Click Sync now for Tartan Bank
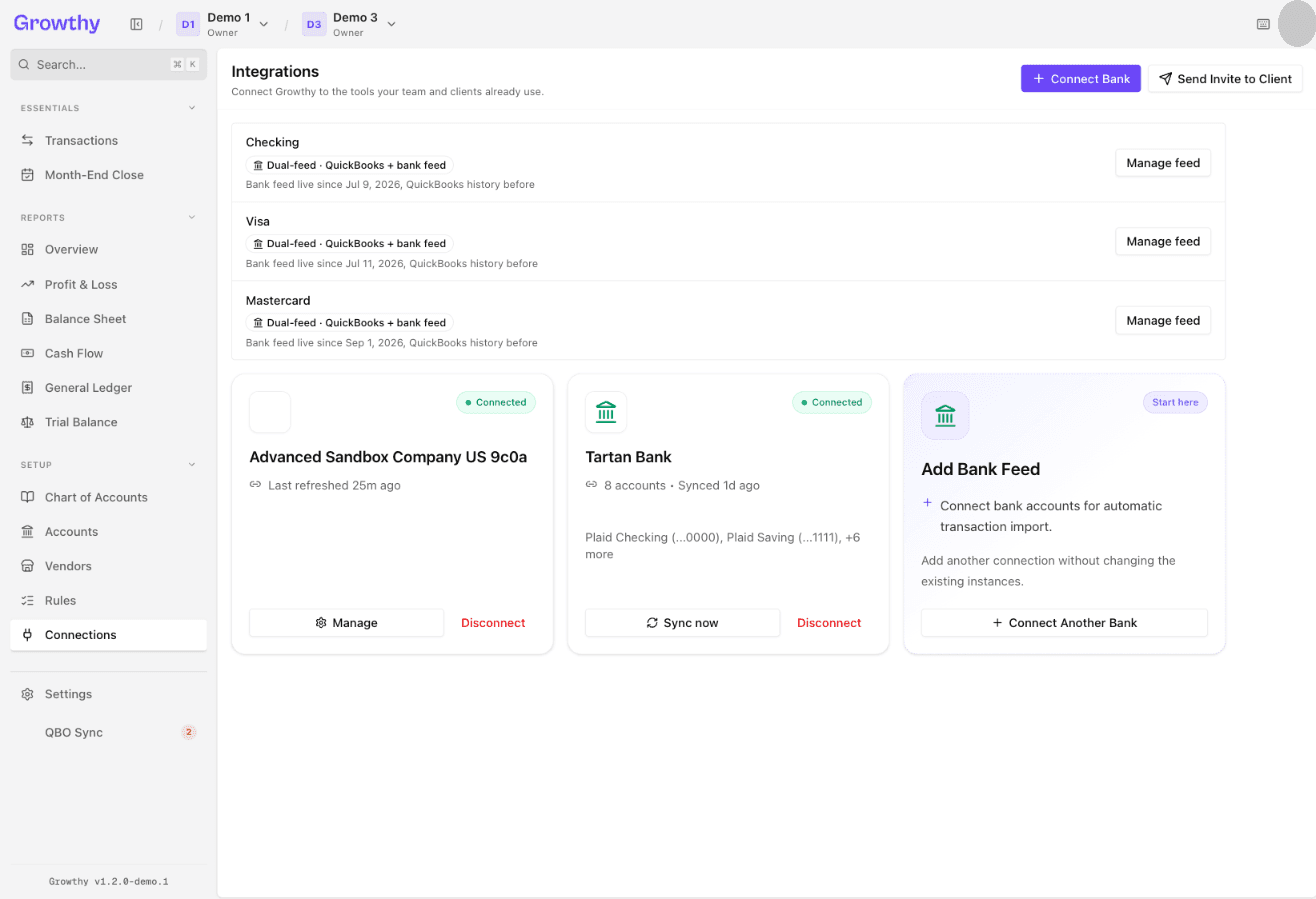This screenshot has height=899, width=1316. coord(682,623)
